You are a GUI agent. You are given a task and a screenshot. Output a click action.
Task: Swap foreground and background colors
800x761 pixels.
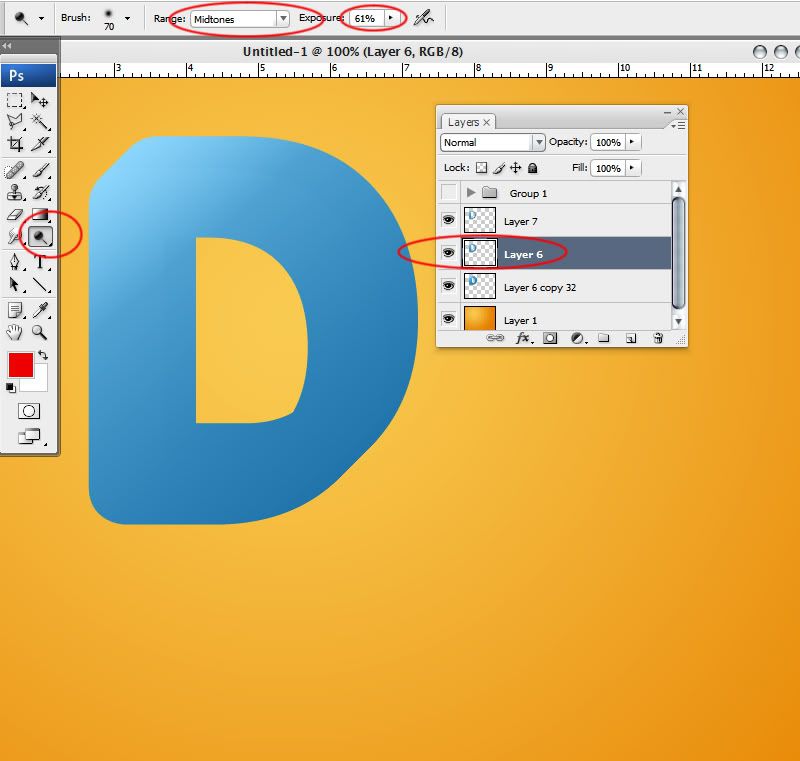(43, 355)
